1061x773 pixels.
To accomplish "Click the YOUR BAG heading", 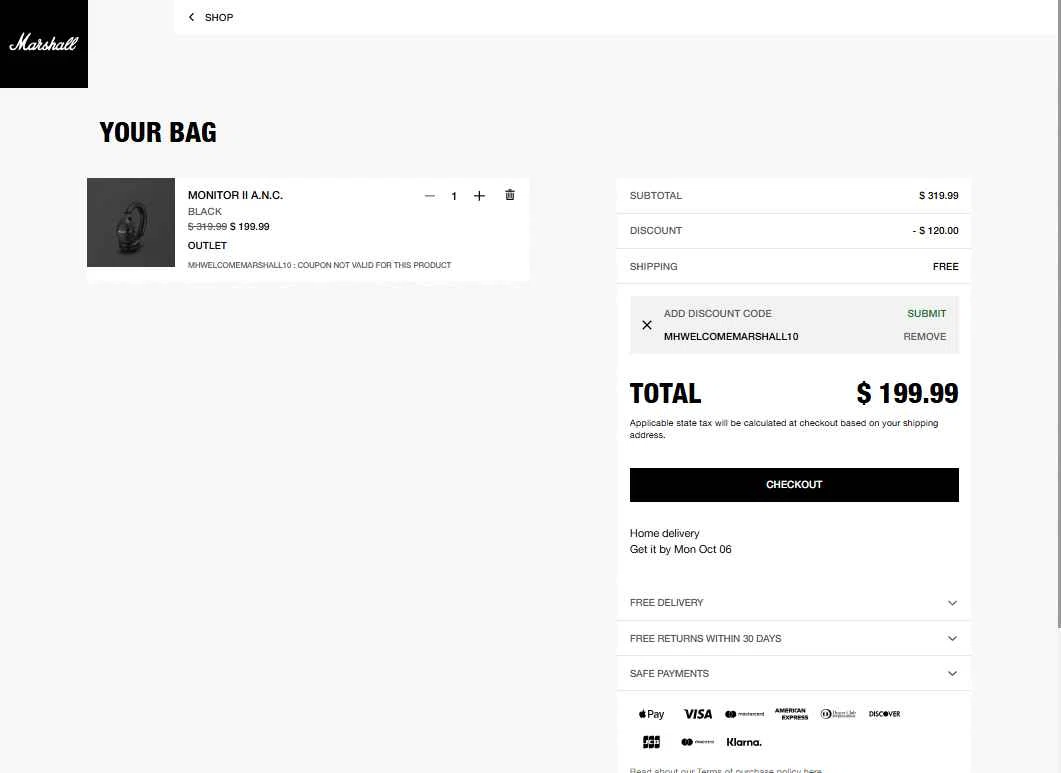I will (158, 132).
